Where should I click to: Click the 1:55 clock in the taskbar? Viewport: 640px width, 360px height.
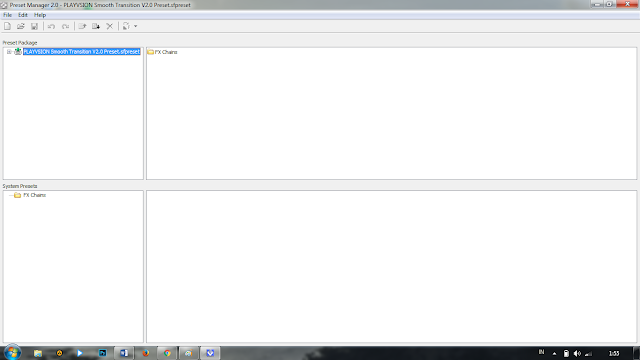[614, 353]
